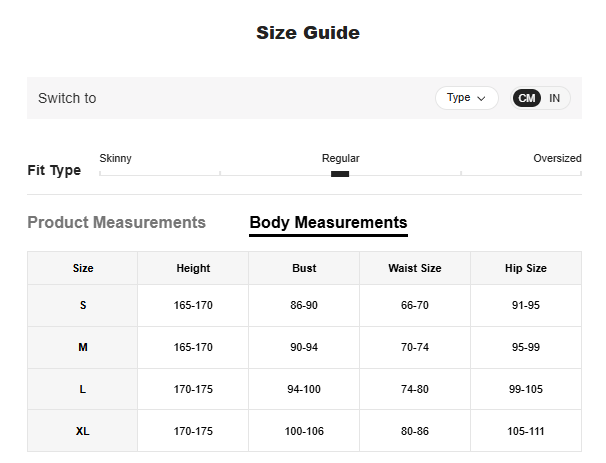The image size is (606, 463).
Task: Select the L size row
Action: 83,389
